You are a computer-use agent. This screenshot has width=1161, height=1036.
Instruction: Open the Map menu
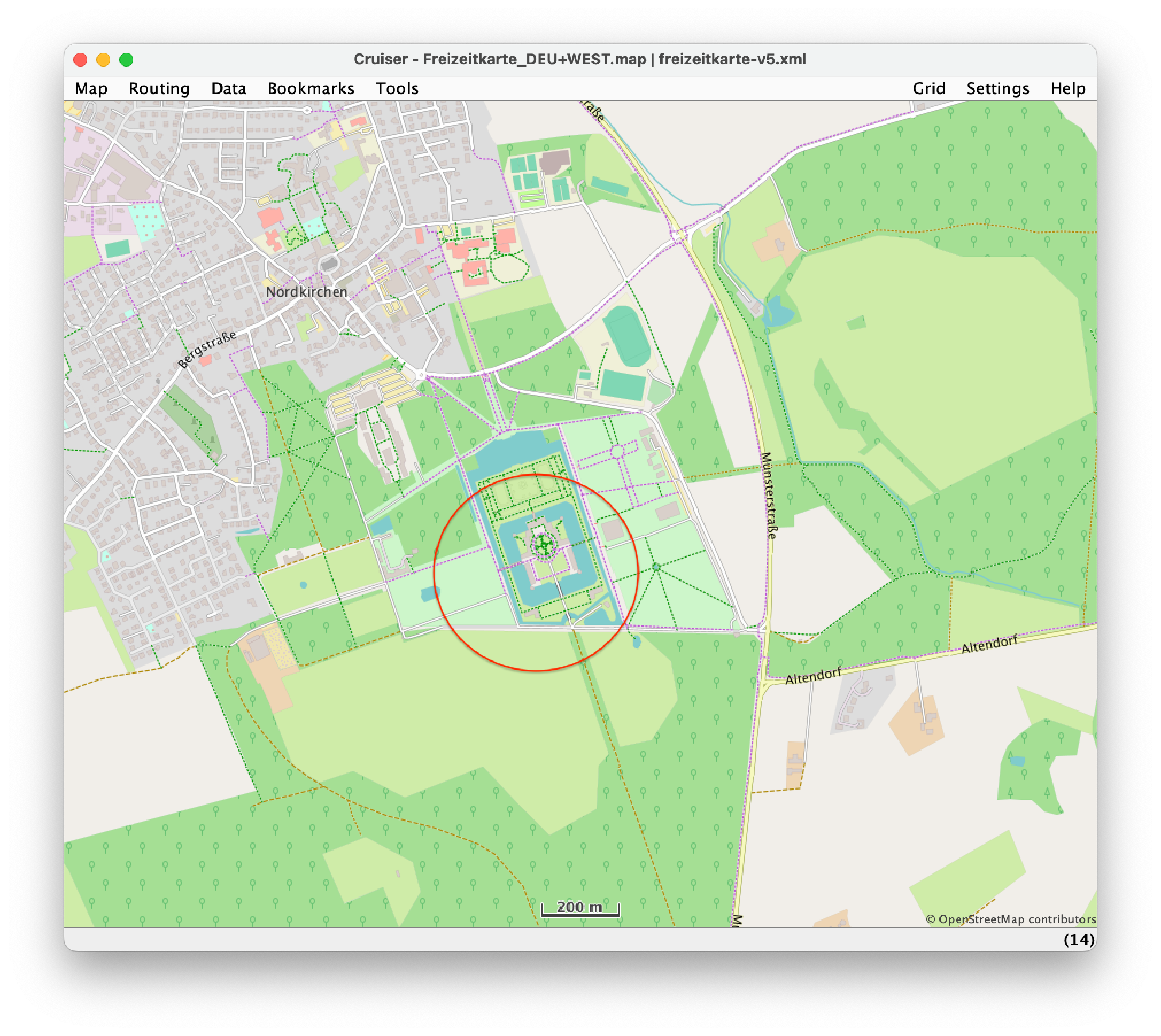tap(90, 88)
